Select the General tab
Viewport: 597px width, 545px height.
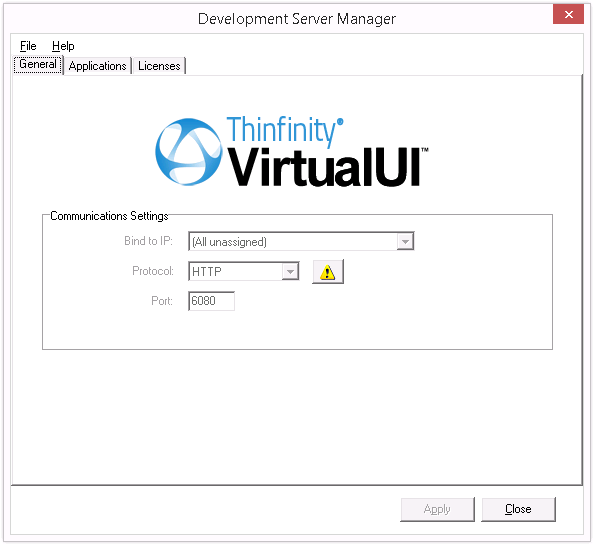click(38, 64)
